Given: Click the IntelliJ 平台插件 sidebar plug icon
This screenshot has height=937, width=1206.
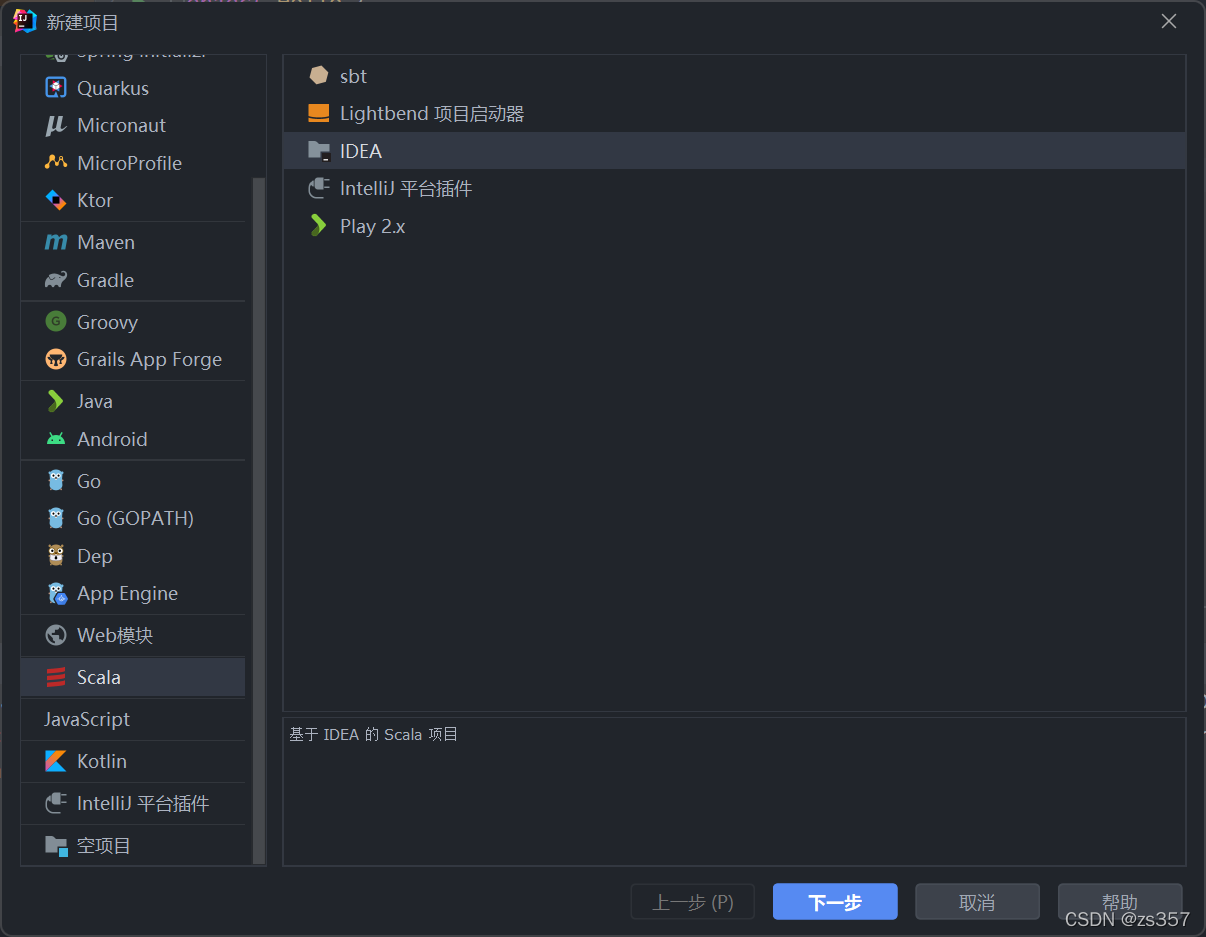Looking at the screenshot, I should click(x=56, y=803).
